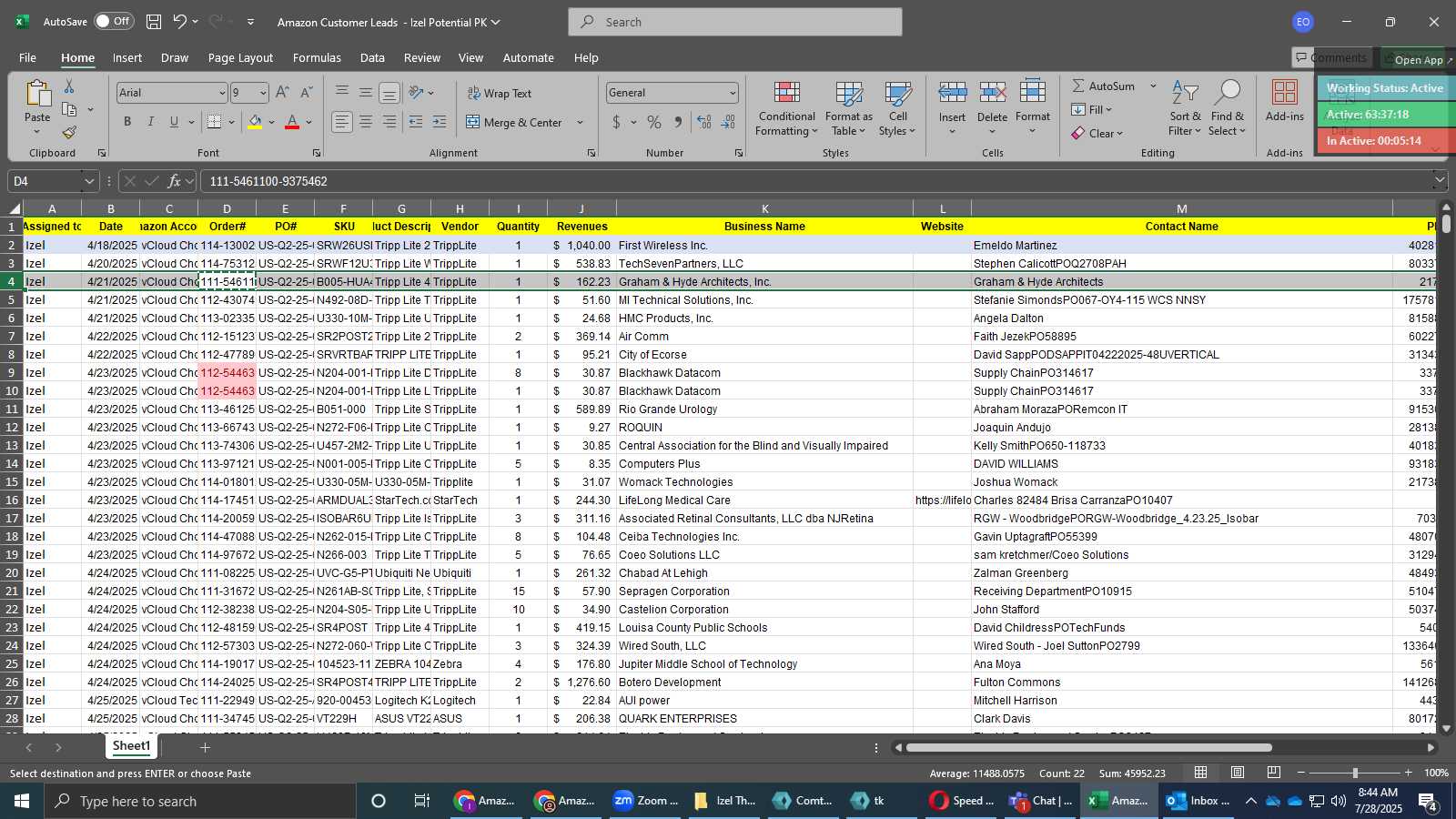This screenshot has height=819, width=1456.
Task: Click Decrease Decimal icon
Action: coord(728,122)
